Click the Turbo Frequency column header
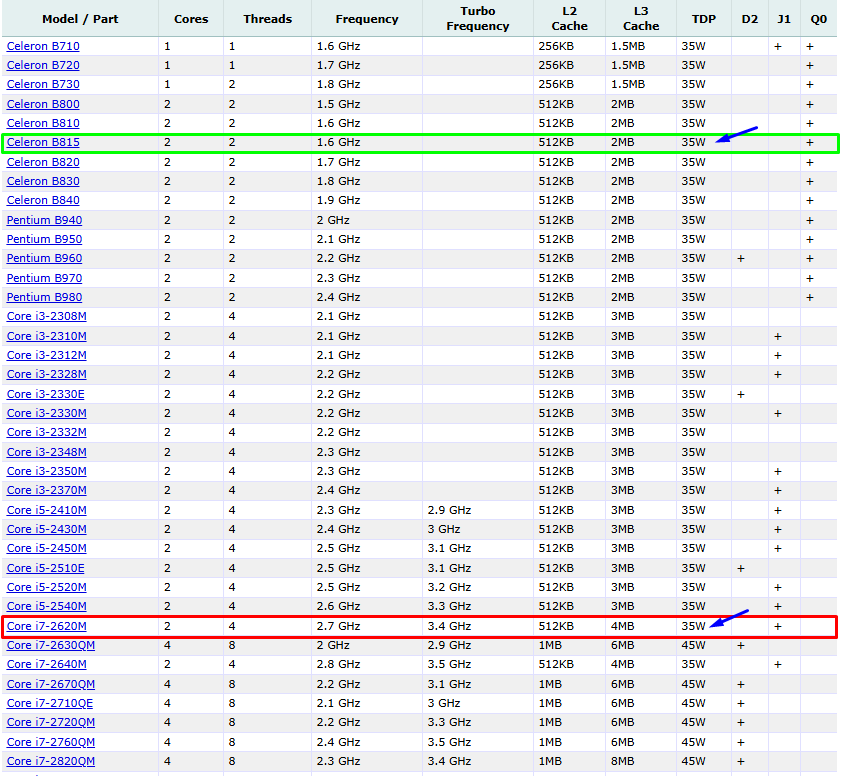This screenshot has width=859, height=776. (x=477, y=19)
